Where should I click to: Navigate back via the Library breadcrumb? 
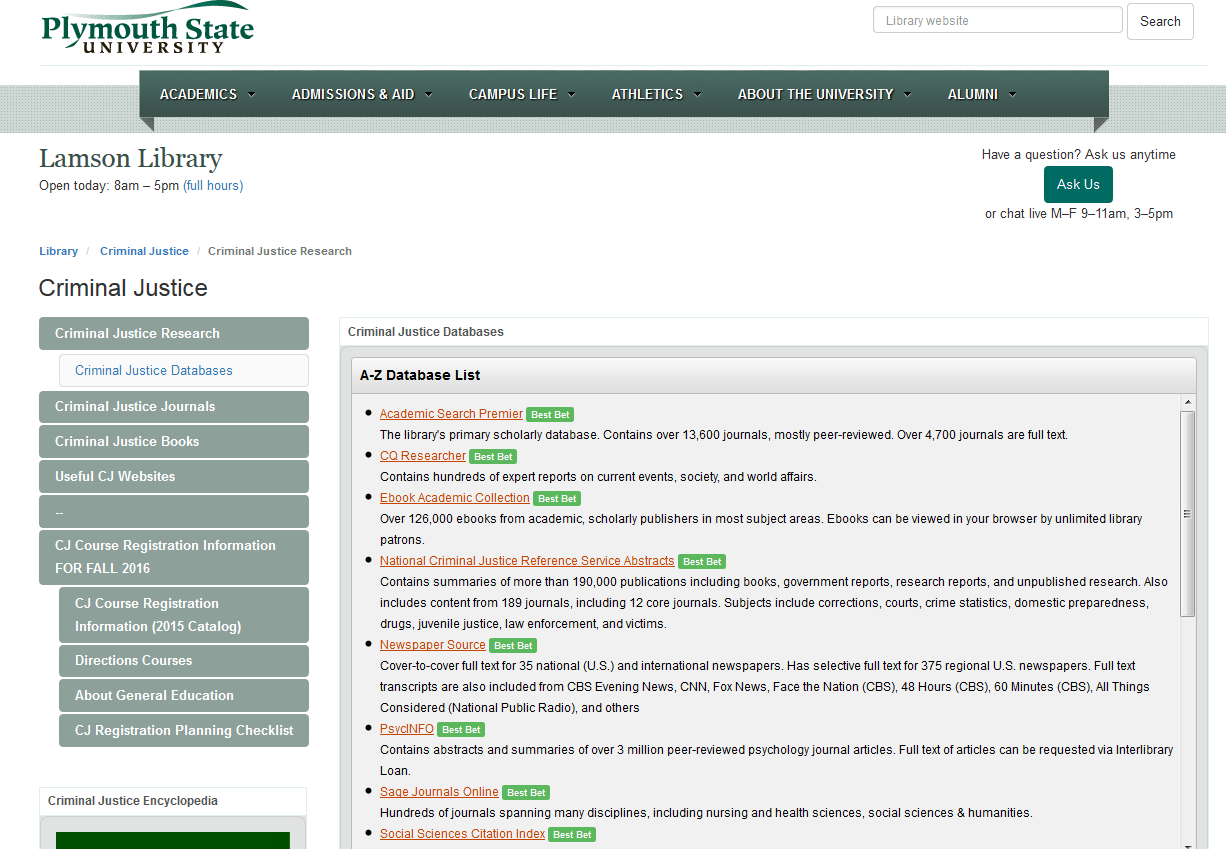click(x=58, y=250)
